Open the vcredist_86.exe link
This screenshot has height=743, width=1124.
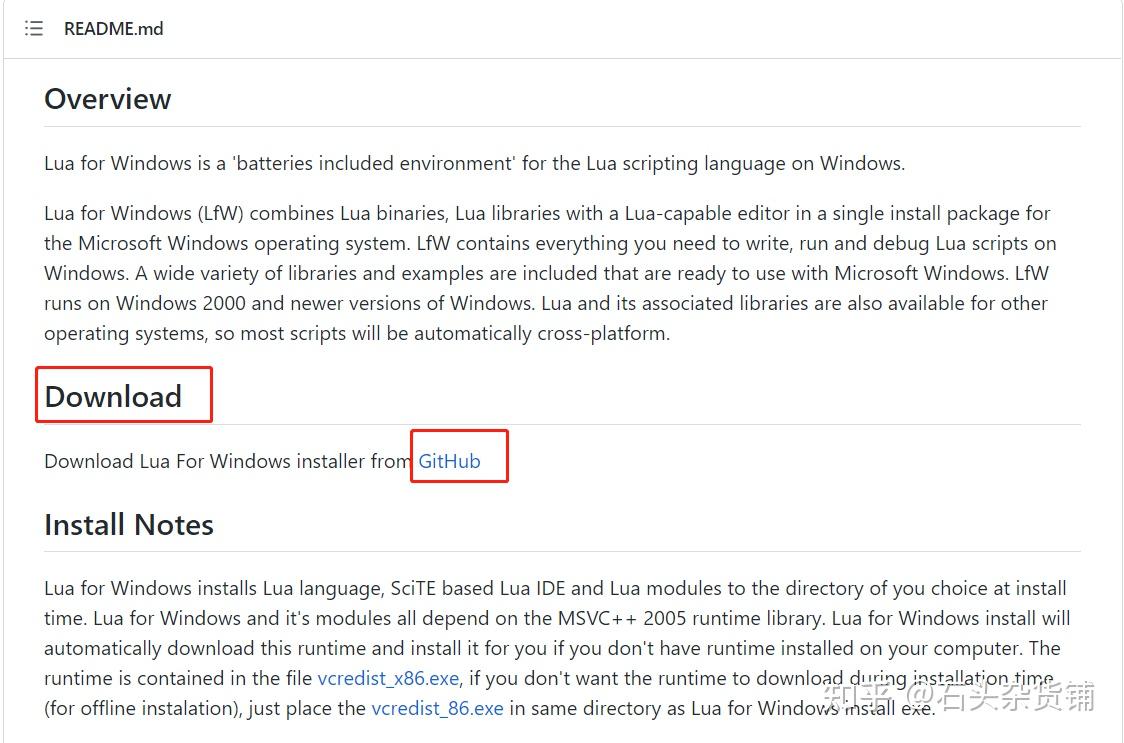pos(437,708)
